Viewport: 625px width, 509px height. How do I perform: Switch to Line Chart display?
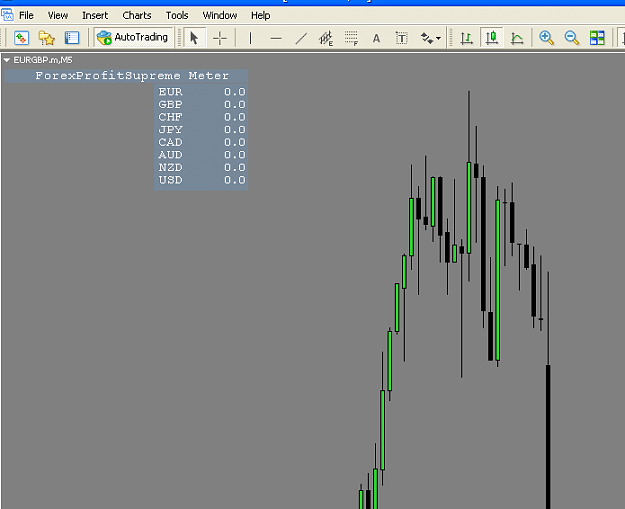517,38
